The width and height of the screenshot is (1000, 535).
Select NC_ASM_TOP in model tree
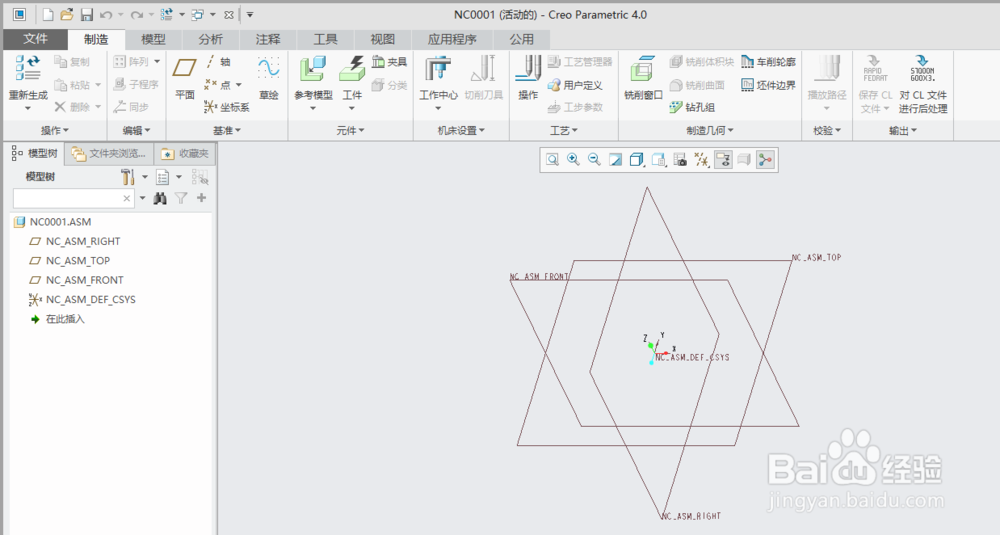click(x=78, y=260)
